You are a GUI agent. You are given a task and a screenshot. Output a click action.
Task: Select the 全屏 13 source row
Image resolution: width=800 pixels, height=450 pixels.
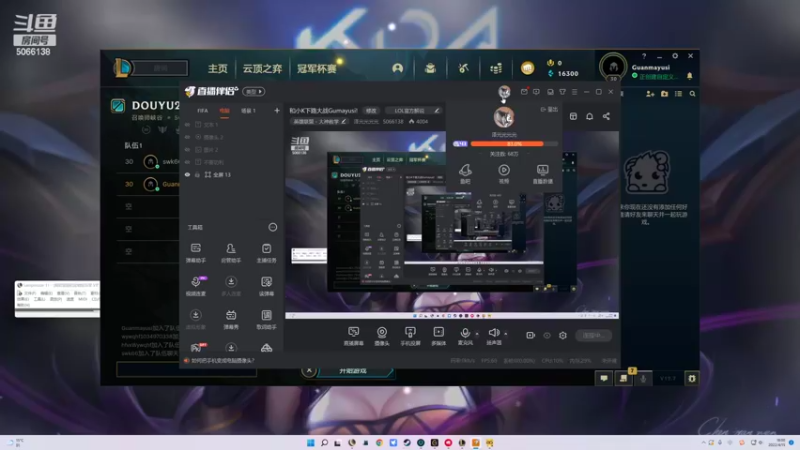click(x=232, y=174)
